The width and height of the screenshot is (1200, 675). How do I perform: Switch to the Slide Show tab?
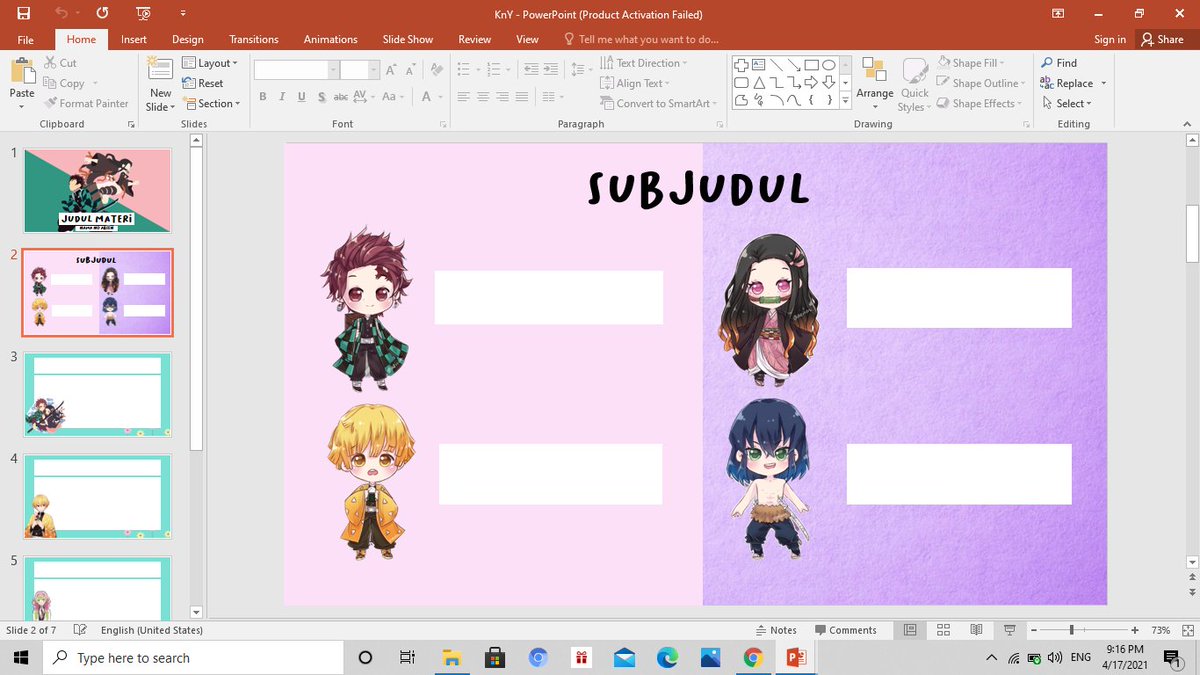pos(408,39)
